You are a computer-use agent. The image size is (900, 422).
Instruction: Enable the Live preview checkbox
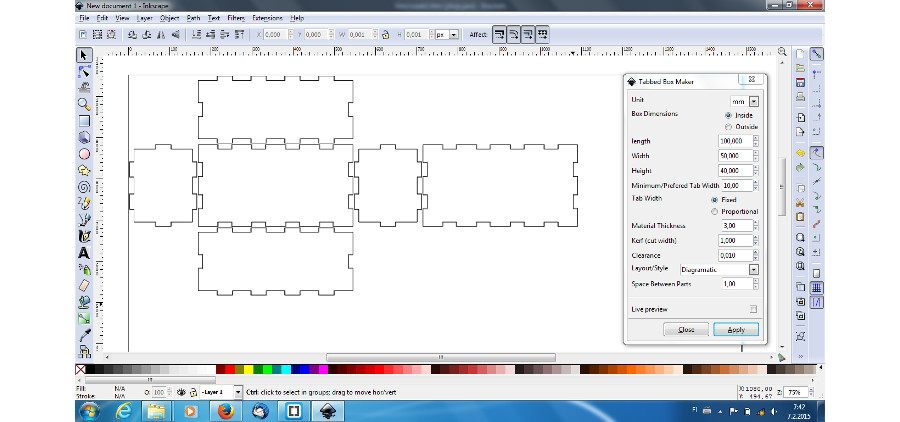coord(753,309)
